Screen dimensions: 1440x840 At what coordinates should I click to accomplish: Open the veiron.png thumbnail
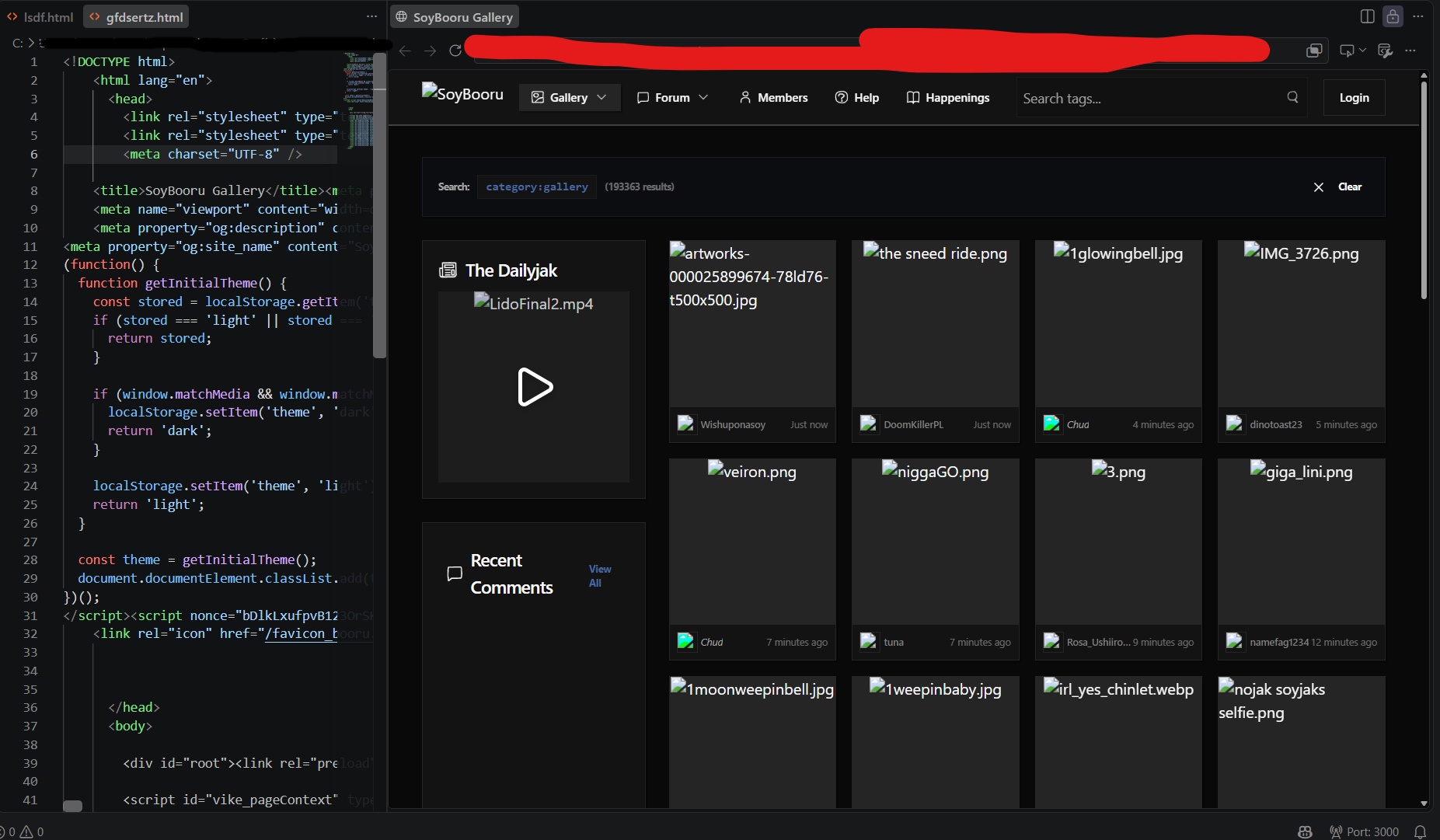[752, 542]
